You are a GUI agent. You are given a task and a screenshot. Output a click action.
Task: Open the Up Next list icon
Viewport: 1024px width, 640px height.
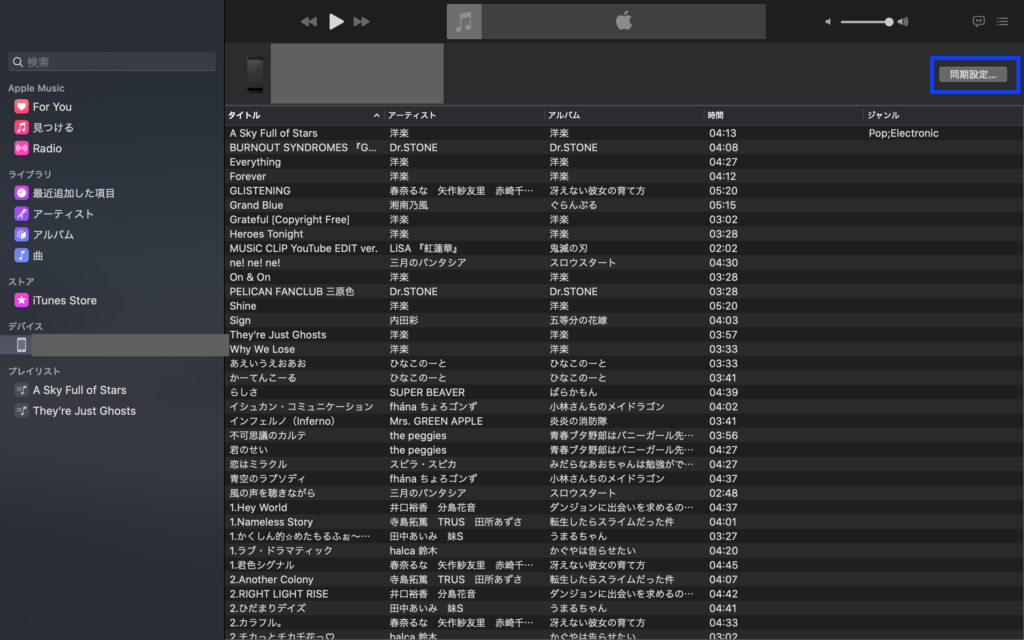pyautogui.click(x=1002, y=22)
